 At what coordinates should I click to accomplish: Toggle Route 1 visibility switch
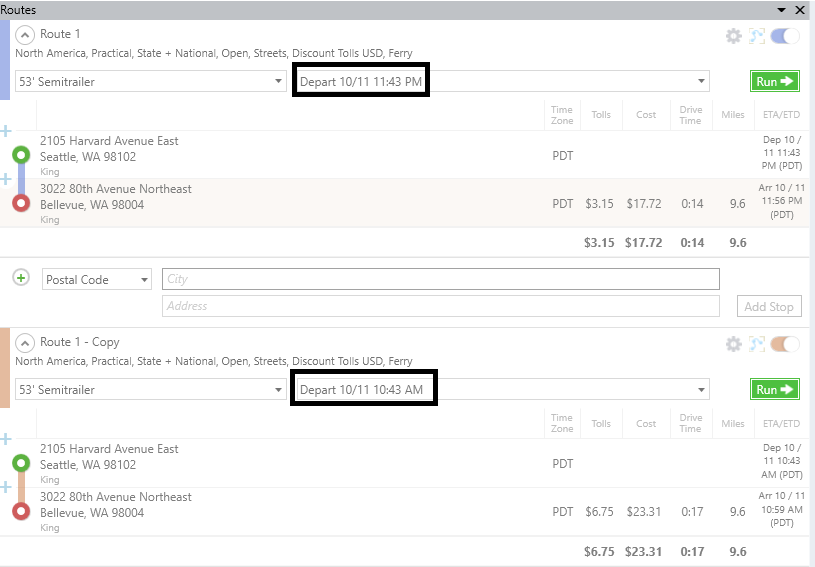[785, 36]
